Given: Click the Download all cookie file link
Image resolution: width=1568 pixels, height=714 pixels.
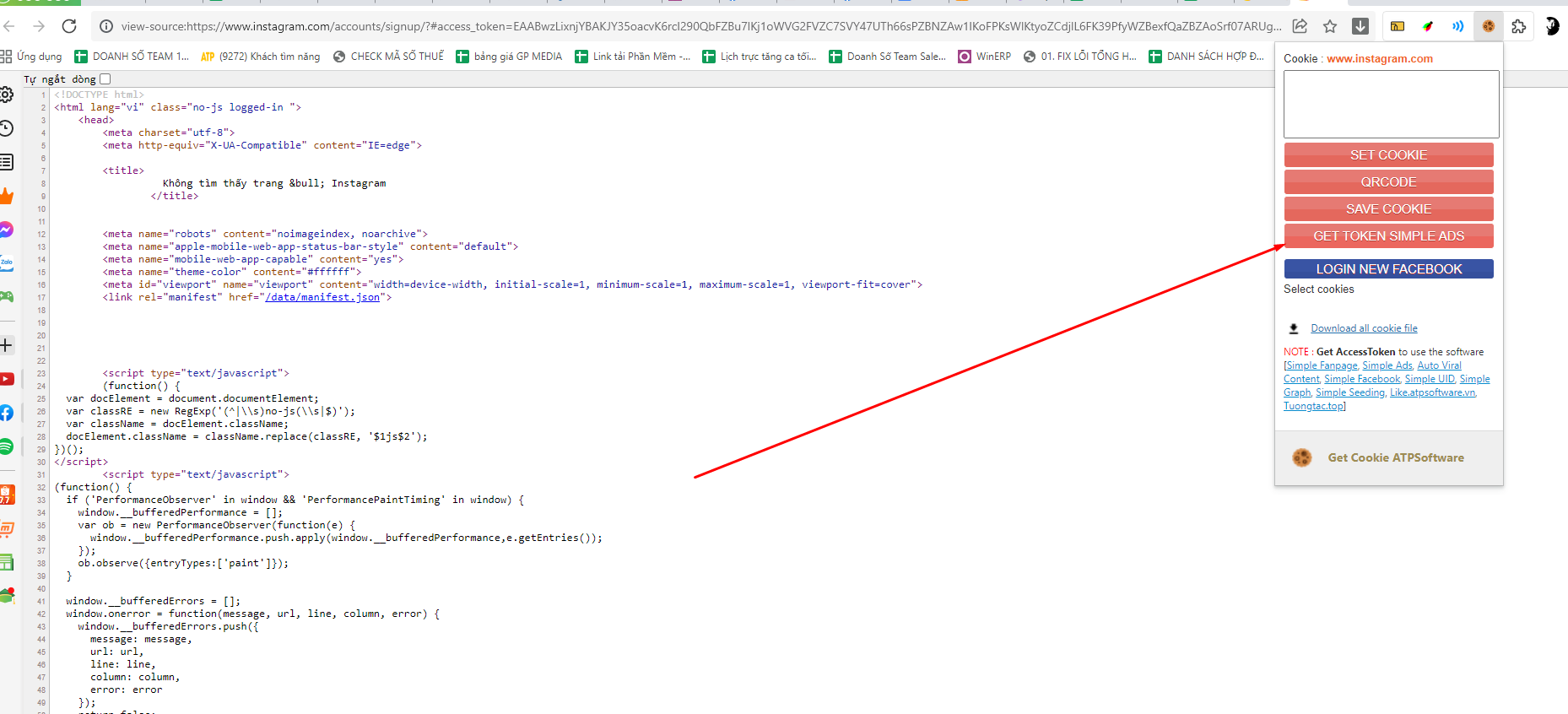Looking at the screenshot, I should 1364,328.
